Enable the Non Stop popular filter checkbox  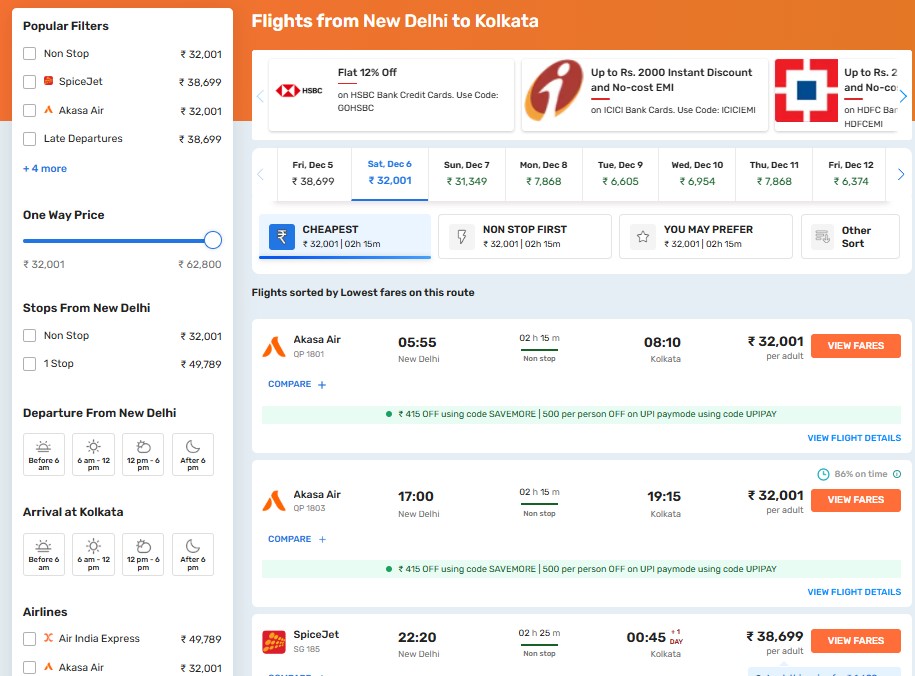(30, 54)
